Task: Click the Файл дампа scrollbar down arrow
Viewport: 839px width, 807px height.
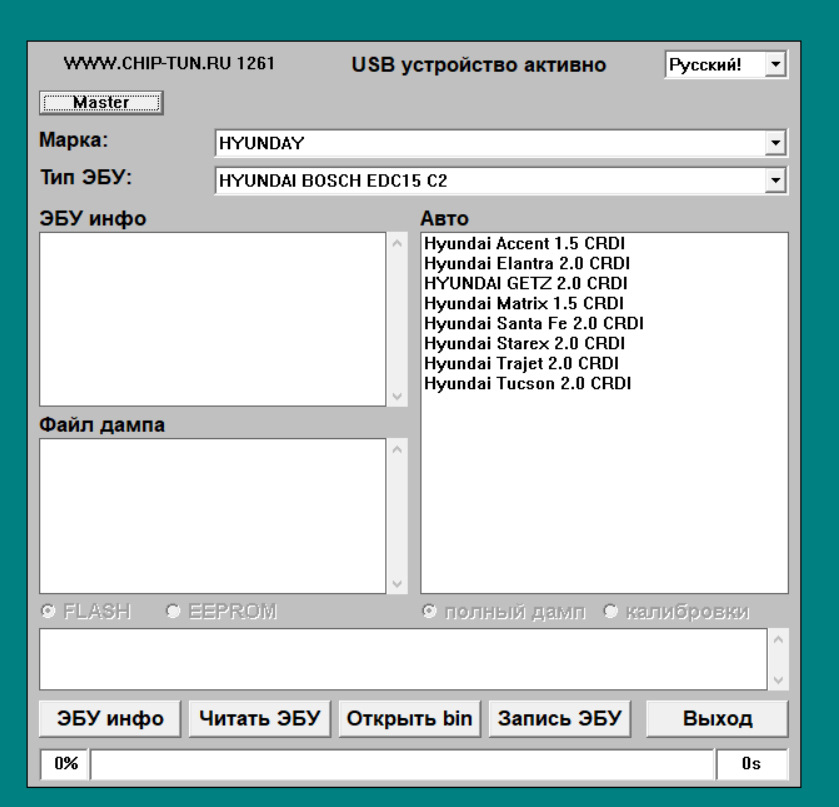Action: 397,583
